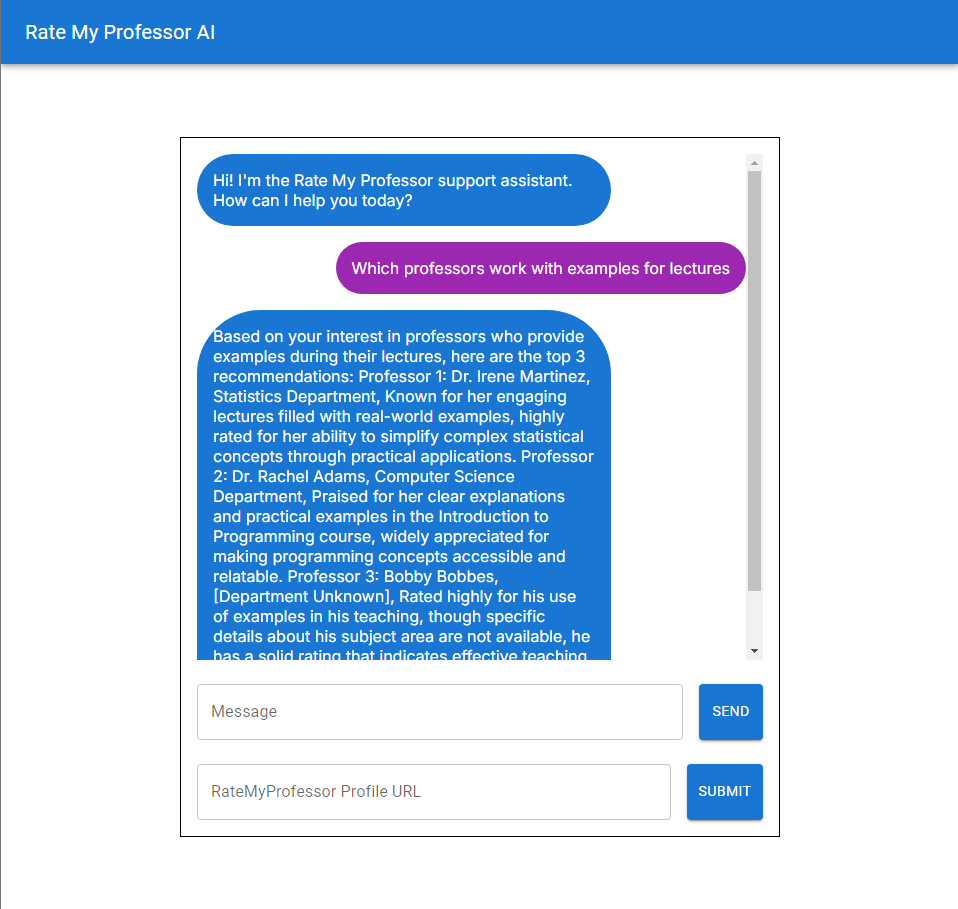Click the chat scrollbar down arrow

pos(755,651)
